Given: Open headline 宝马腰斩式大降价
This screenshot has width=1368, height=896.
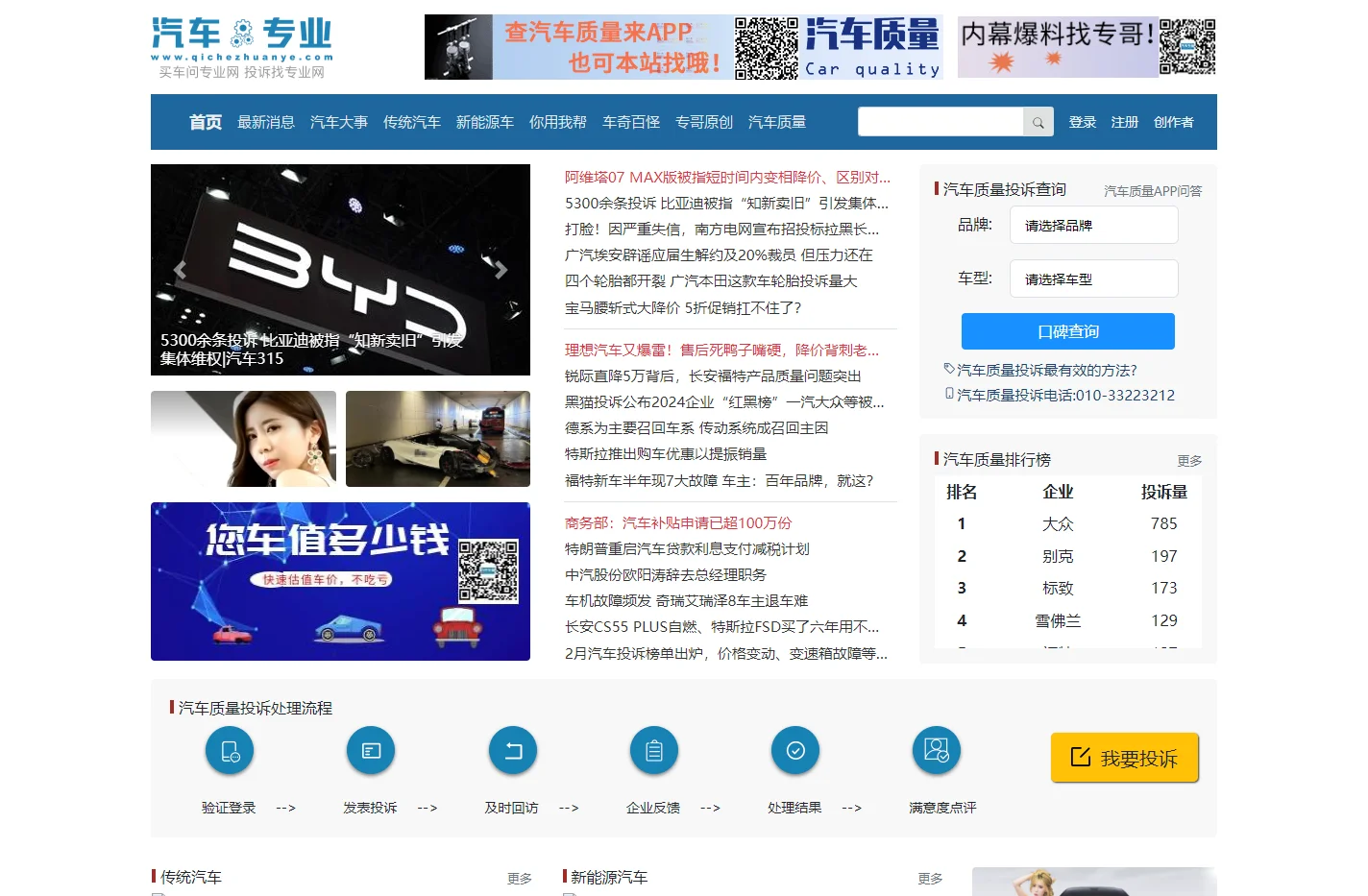Looking at the screenshot, I should tap(683, 307).
